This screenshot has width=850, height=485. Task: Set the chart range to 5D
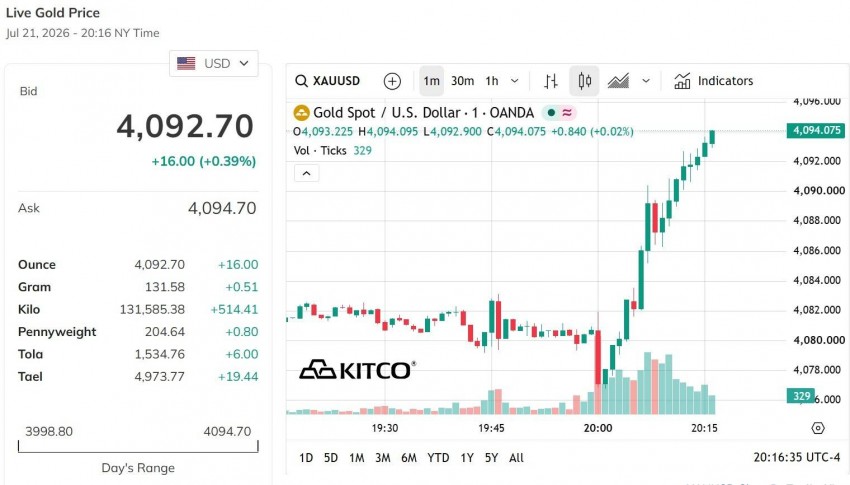pos(331,458)
